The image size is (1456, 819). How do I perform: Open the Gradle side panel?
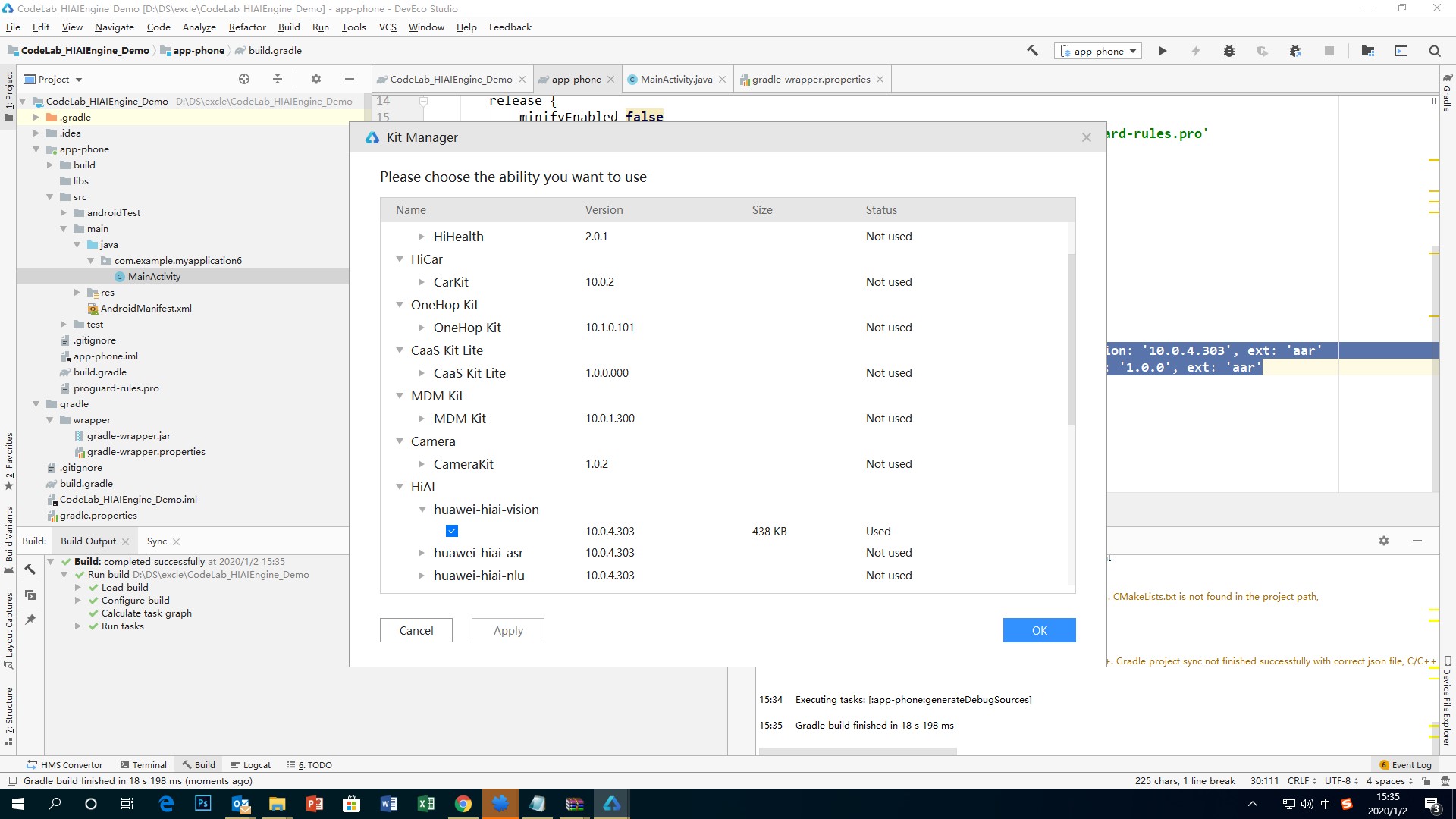(x=1447, y=93)
